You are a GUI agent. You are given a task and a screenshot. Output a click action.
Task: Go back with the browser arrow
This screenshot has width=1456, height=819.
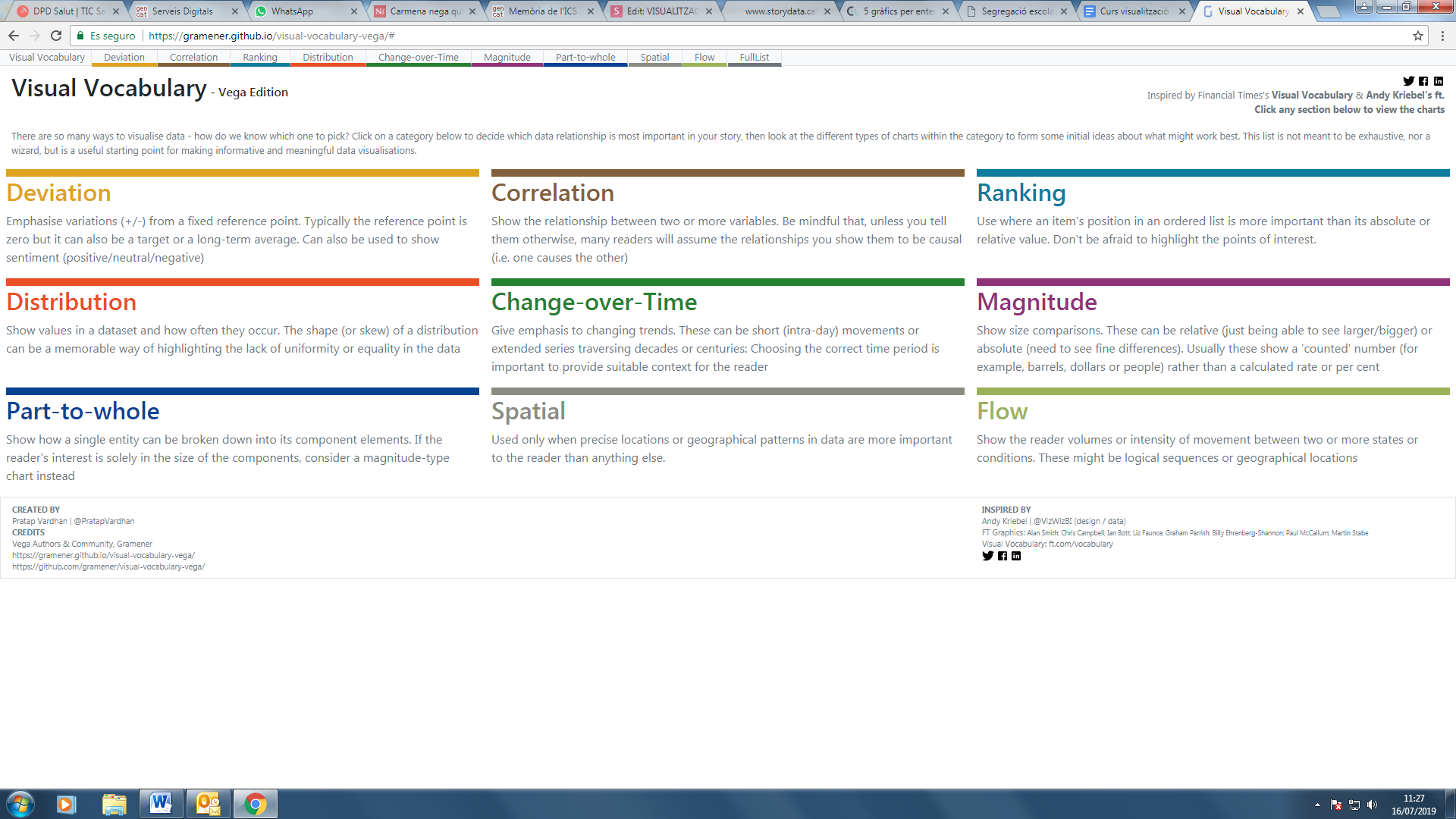14,36
